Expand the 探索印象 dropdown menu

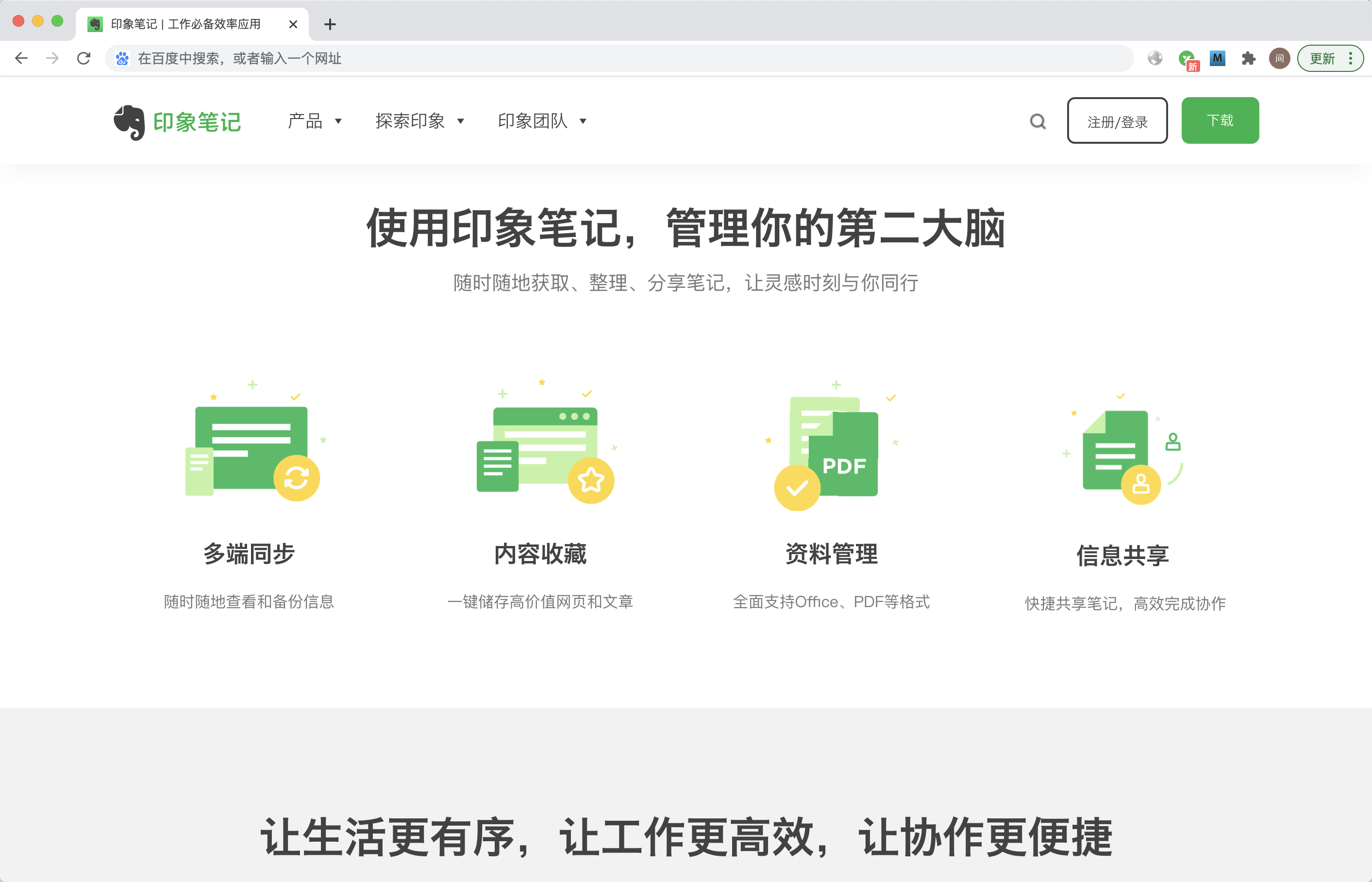419,121
